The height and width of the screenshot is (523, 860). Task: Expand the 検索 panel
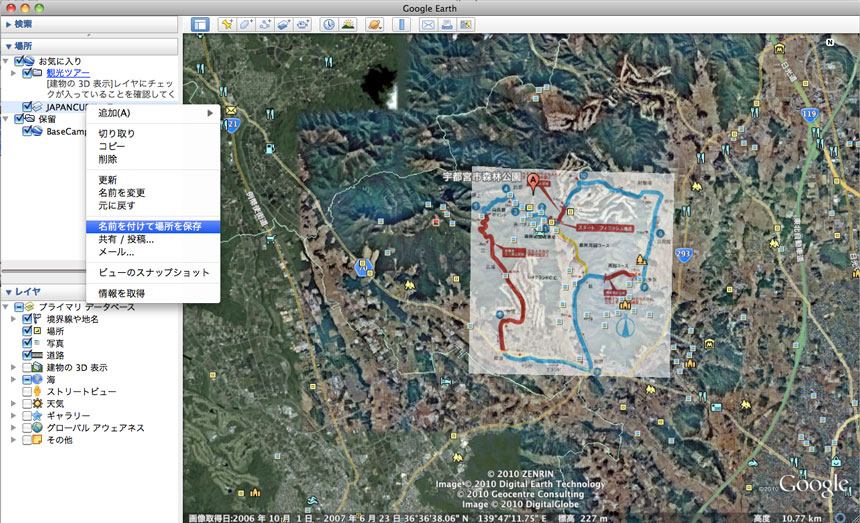tap(8, 24)
